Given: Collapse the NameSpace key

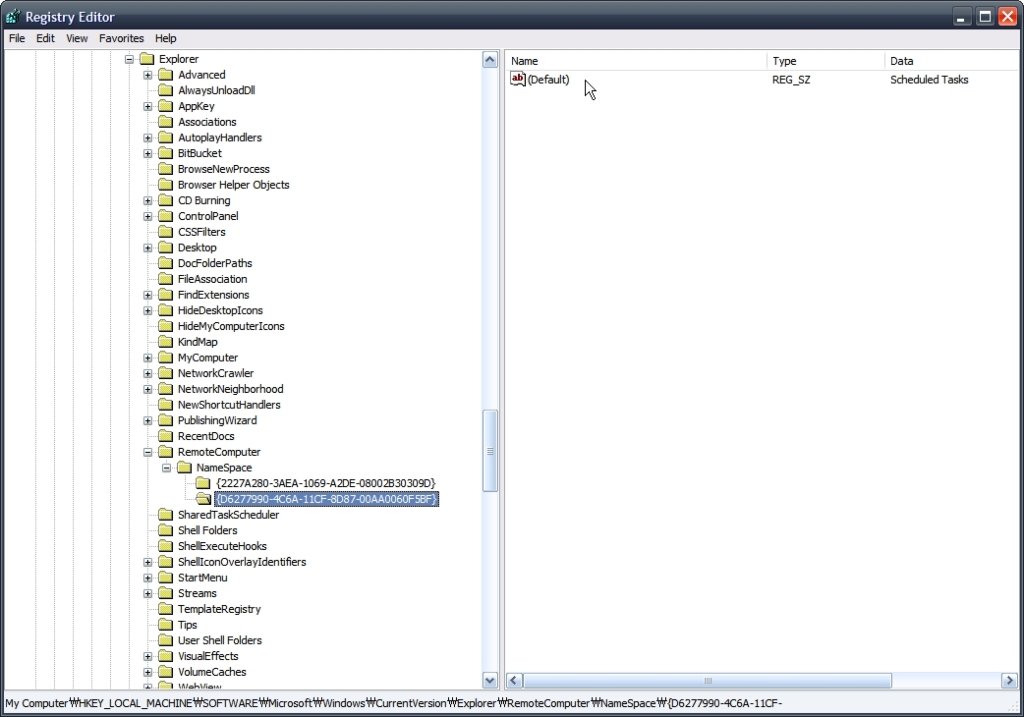Looking at the screenshot, I should tap(167, 468).
